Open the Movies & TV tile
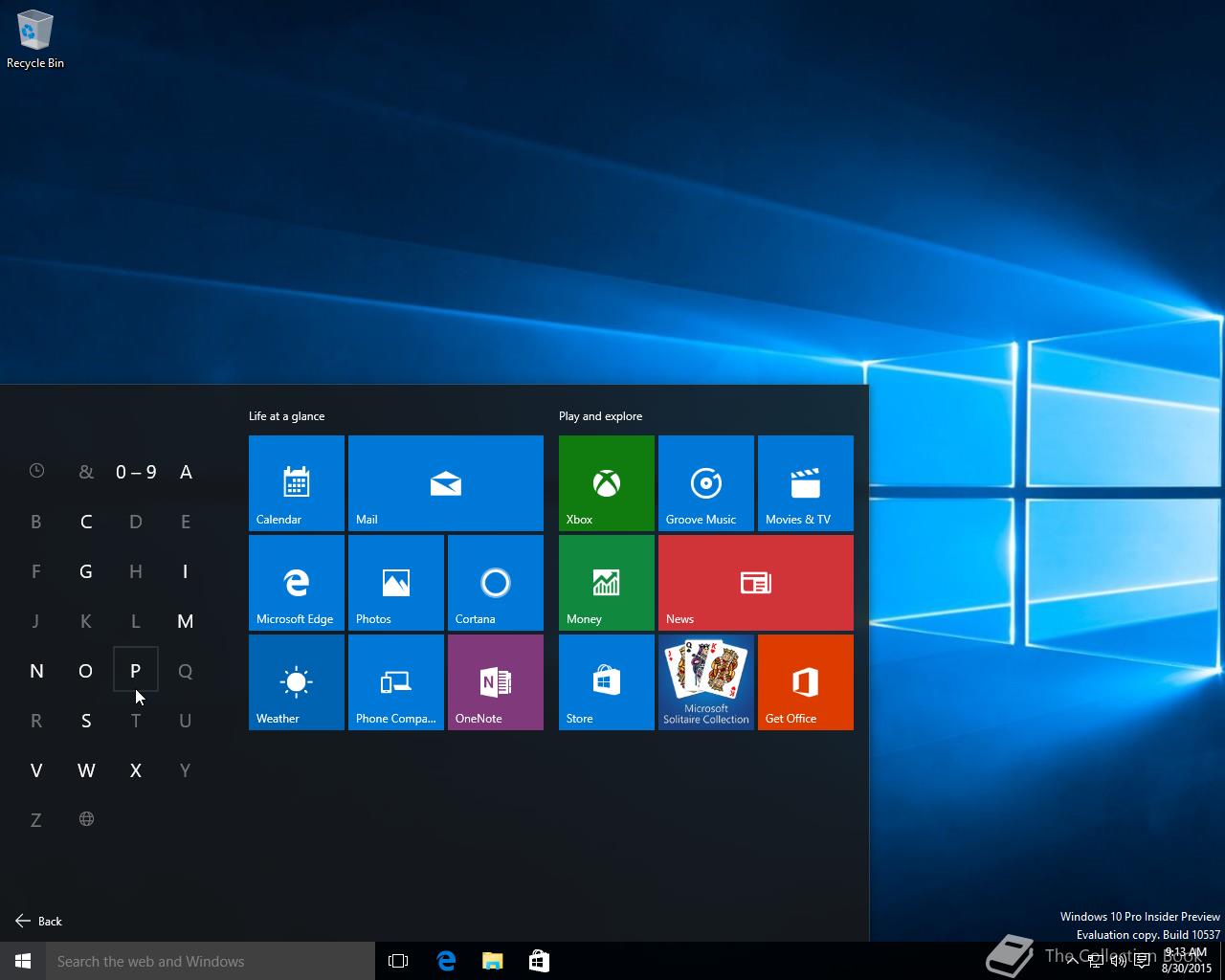The height and width of the screenshot is (980, 1225). pos(806,483)
